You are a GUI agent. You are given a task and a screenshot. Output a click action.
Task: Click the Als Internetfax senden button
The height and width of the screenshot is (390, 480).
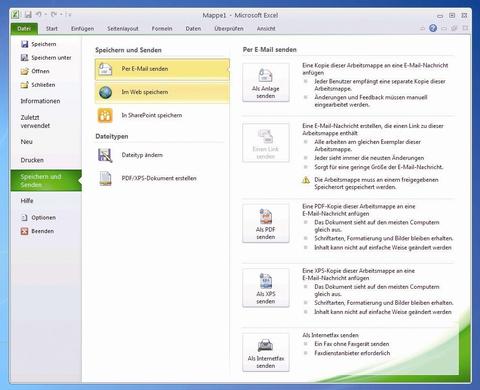266,352
